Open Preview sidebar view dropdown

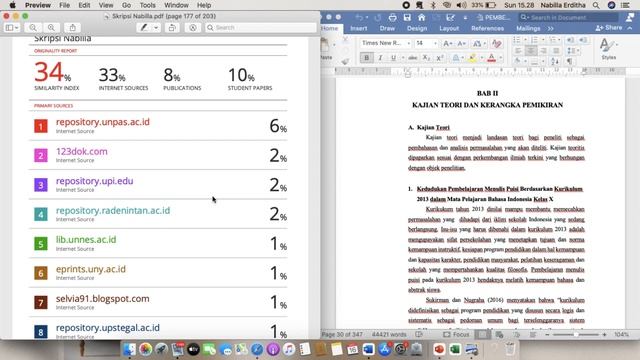pyautogui.click(x=11, y=27)
